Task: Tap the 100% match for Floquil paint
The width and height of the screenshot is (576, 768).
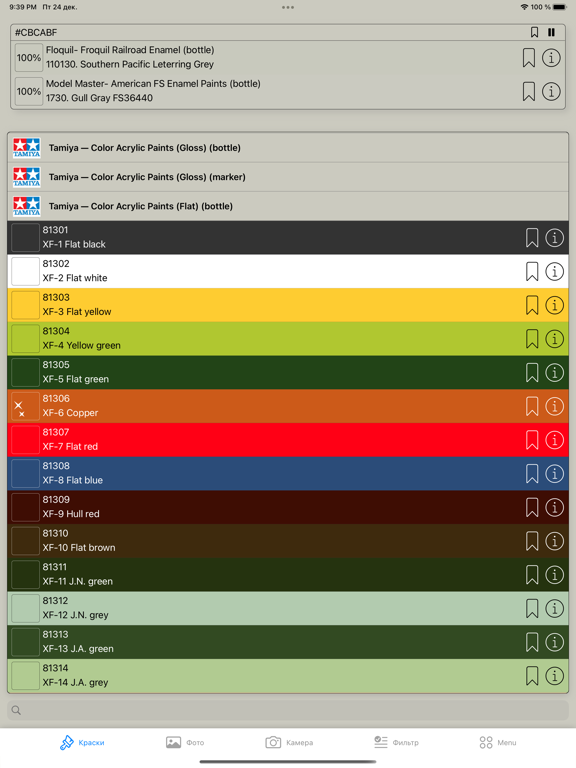Action: [29, 58]
